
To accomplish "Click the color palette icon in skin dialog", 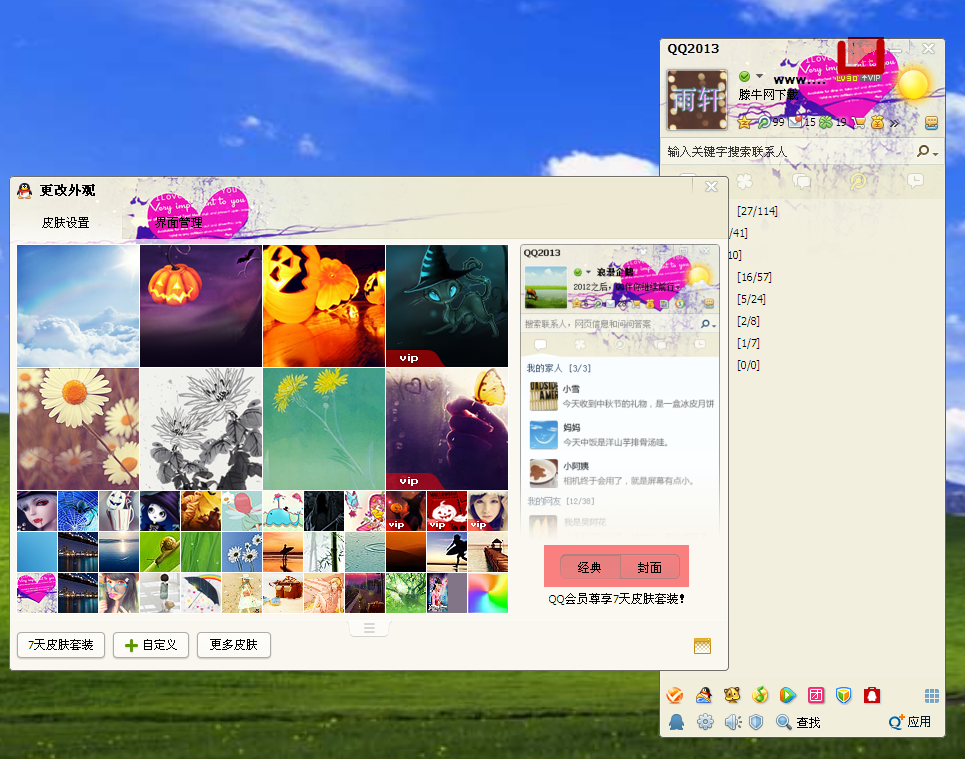I will 702,646.
